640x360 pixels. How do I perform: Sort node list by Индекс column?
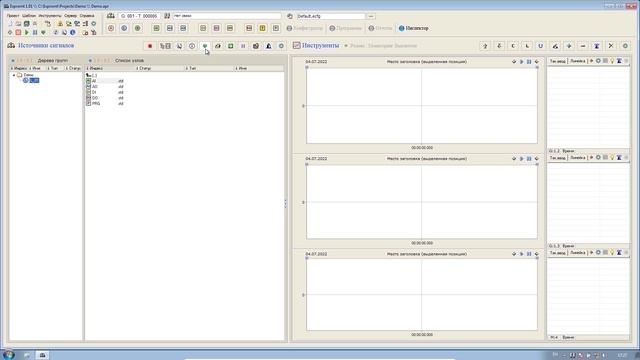pos(110,68)
